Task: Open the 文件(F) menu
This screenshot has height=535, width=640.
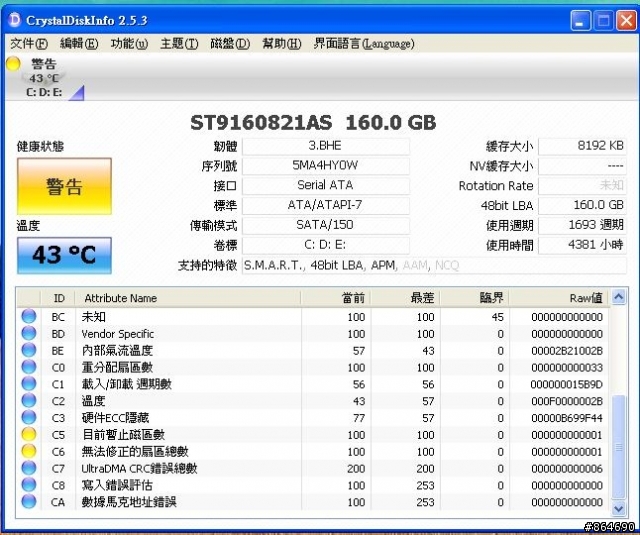Action: (x=29, y=43)
